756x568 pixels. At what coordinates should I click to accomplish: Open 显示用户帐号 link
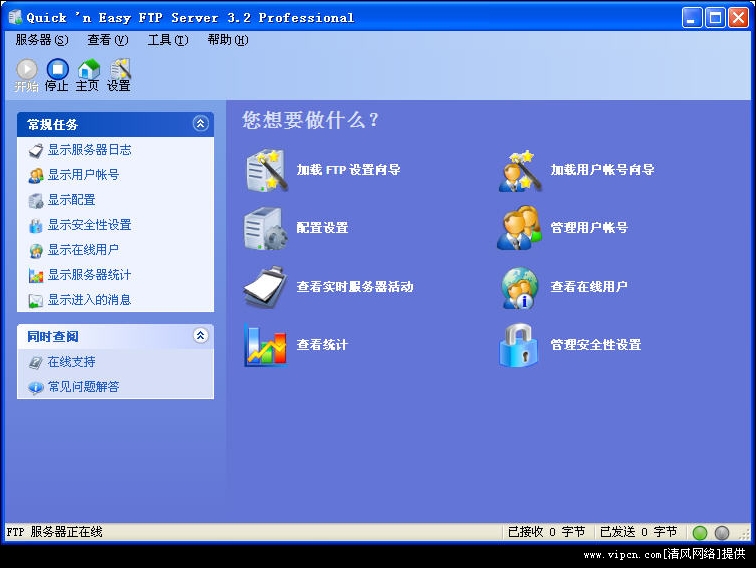(x=83, y=175)
